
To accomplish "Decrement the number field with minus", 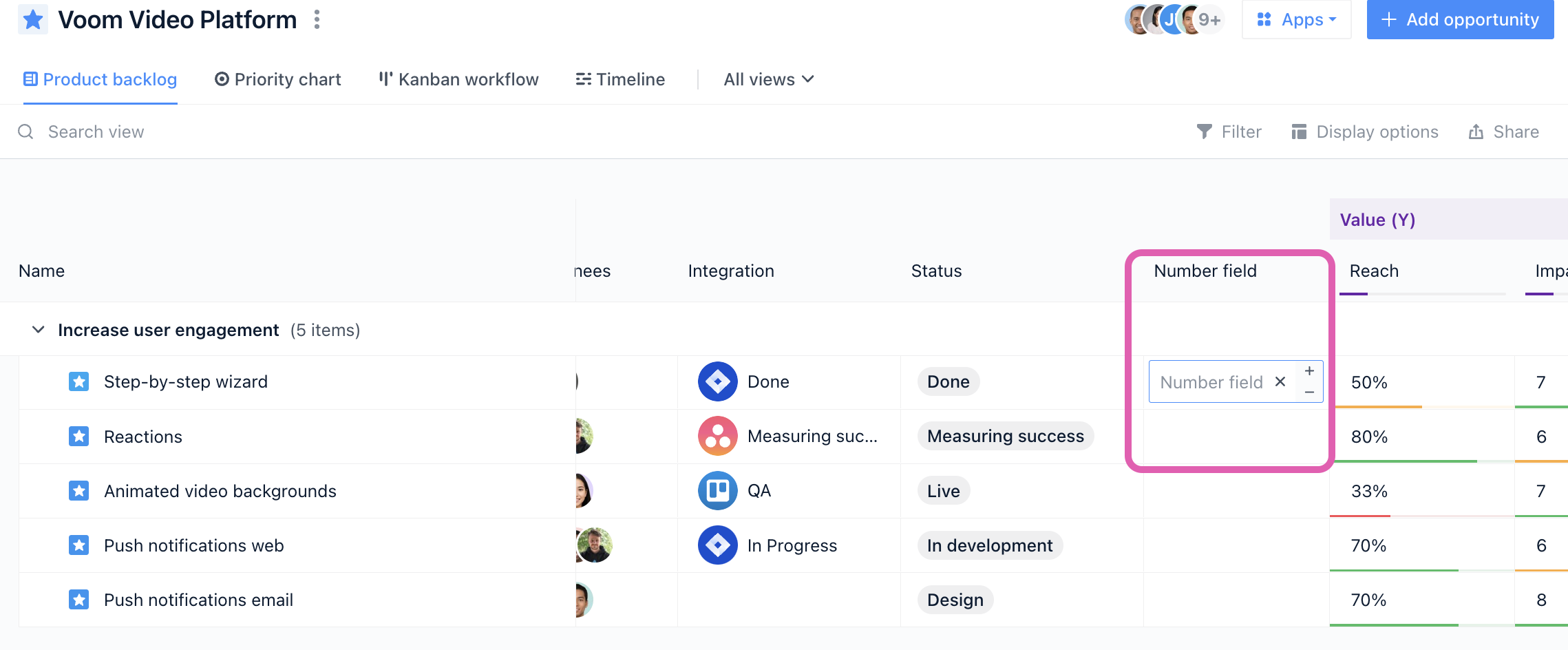I will [x=1309, y=392].
